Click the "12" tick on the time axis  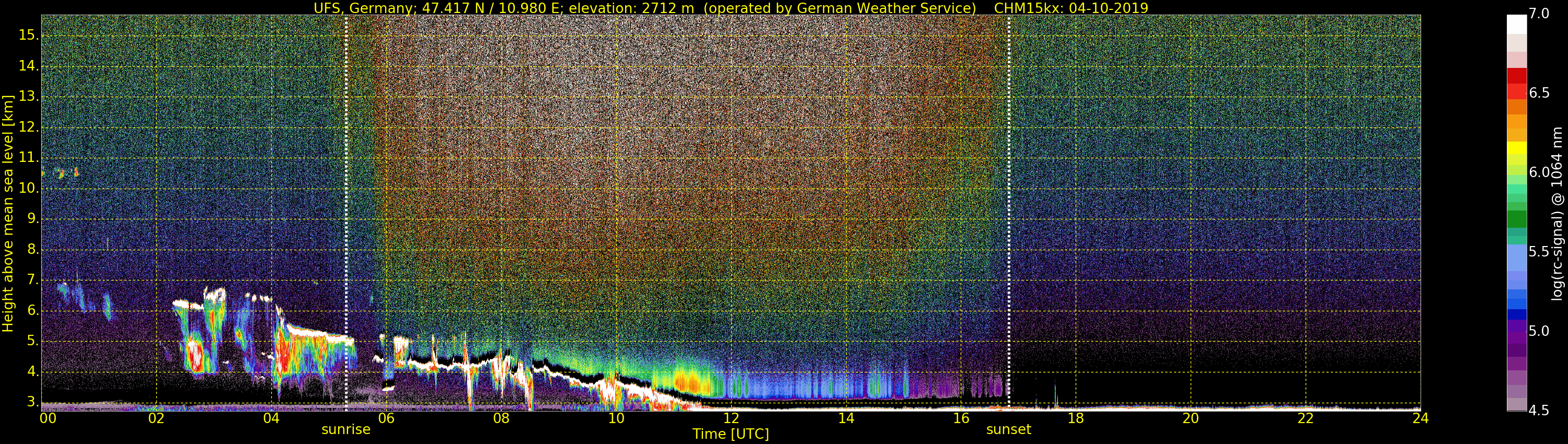pyautogui.click(x=731, y=418)
